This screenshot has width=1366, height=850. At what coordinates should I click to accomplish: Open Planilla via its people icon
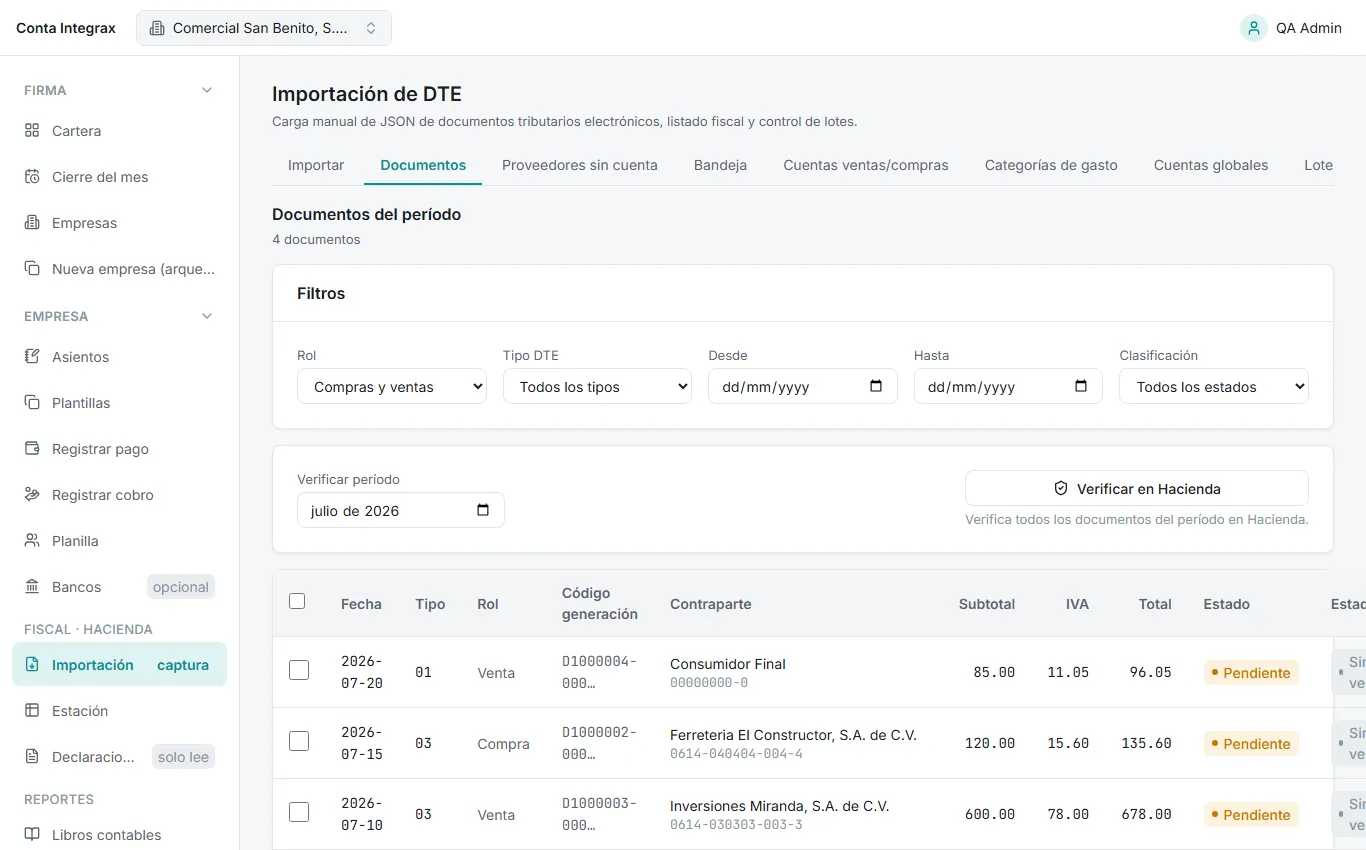[32, 541]
